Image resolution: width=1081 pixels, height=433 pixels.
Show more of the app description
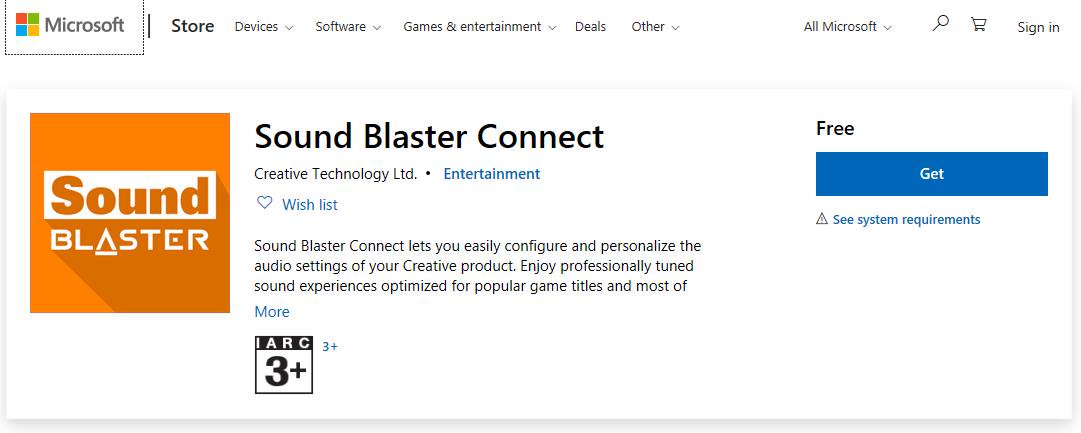pyautogui.click(x=272, y=312)
